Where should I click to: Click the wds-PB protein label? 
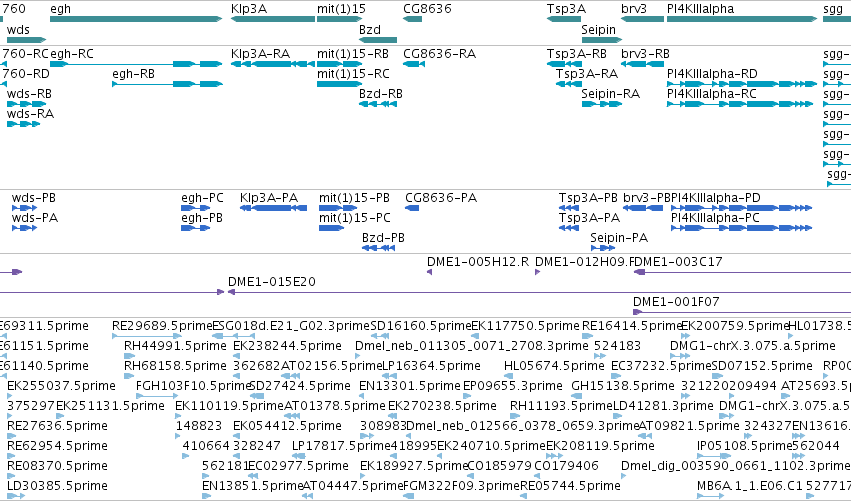coord(34,198)
